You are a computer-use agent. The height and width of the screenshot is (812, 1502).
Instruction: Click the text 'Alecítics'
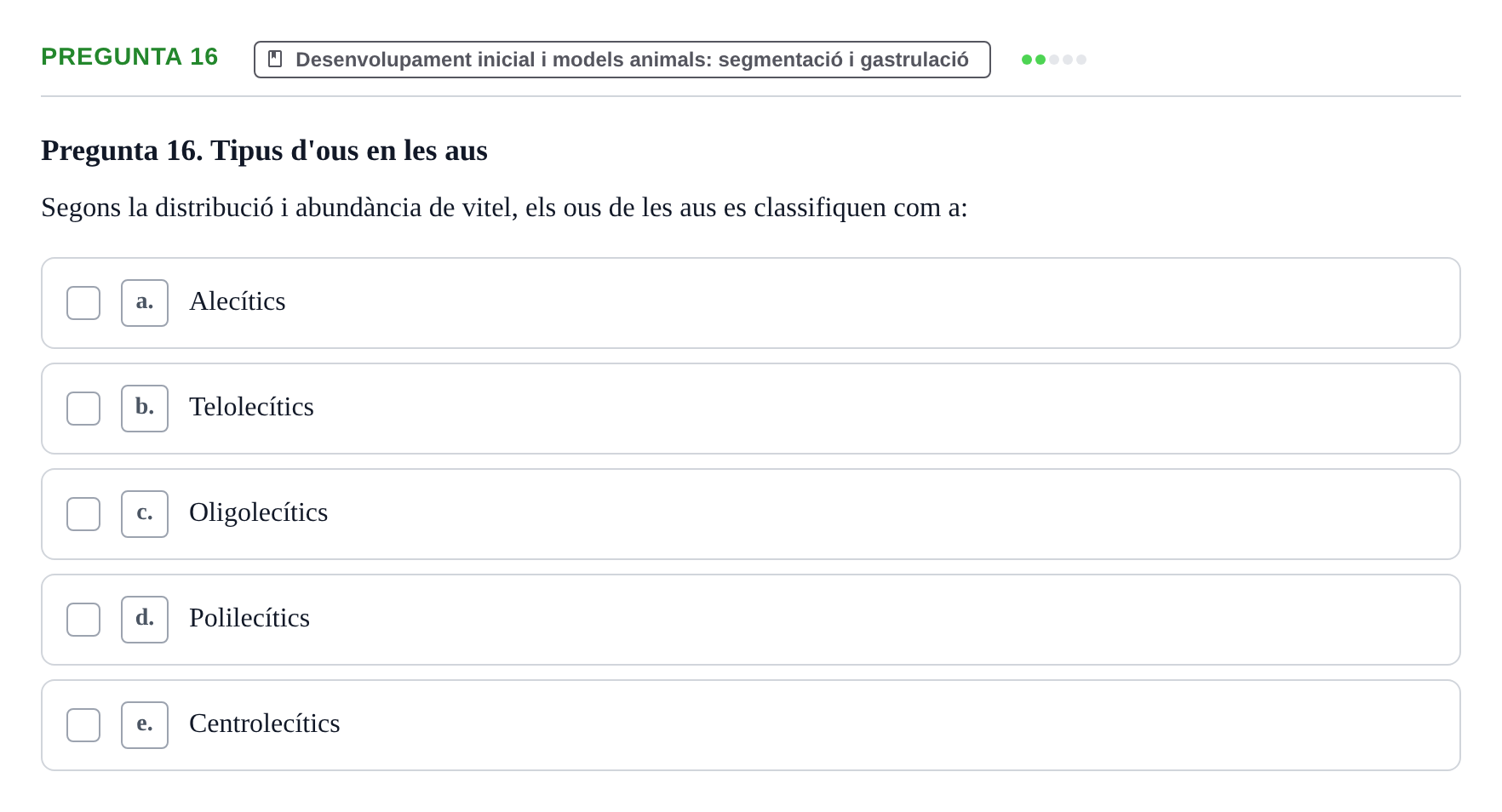(x=238, y=301)
